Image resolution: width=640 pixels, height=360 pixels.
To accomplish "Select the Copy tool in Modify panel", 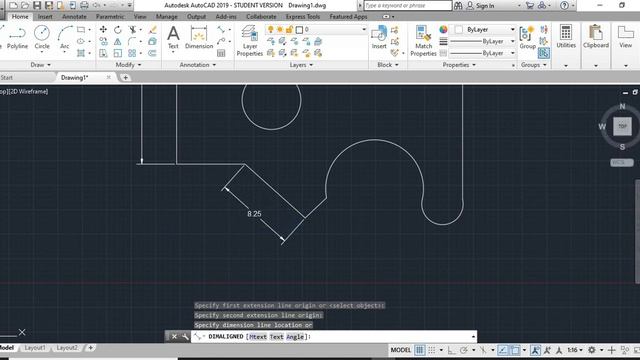I will pyautogui.click(x=103, y=41).
